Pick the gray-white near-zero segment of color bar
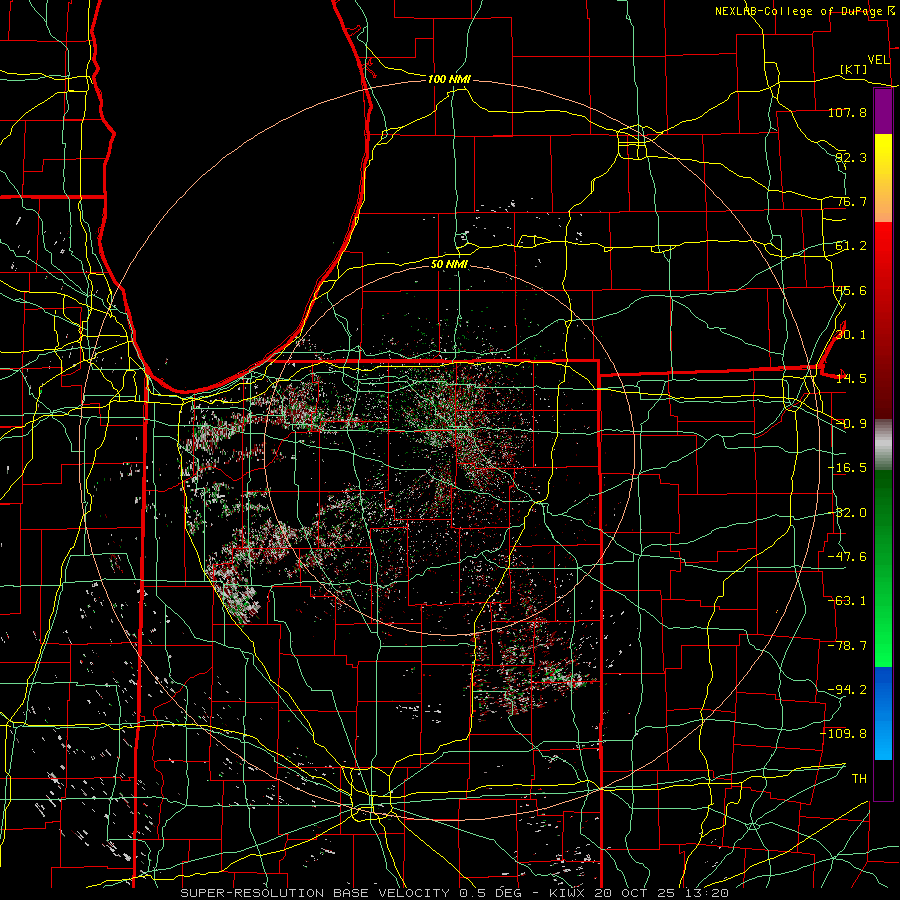The height and width of the screenshot is (900, 900). pyautogui.click(x=883, y=445)
